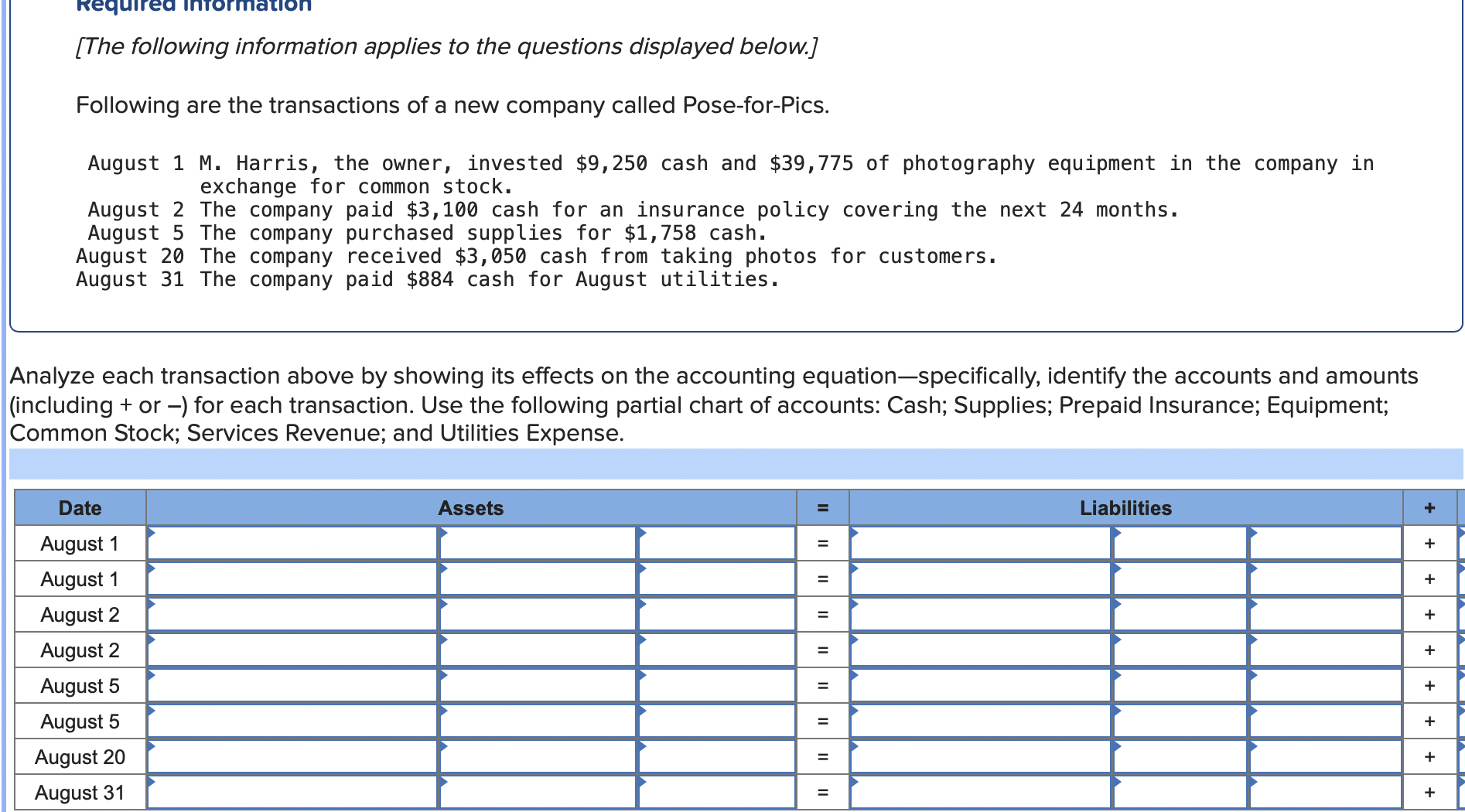This screenshot has height=812, width=1465.
Task: Select the middle liabilities cell in August 20 row
Action: pyautogui.click(x=1180, y=756)
